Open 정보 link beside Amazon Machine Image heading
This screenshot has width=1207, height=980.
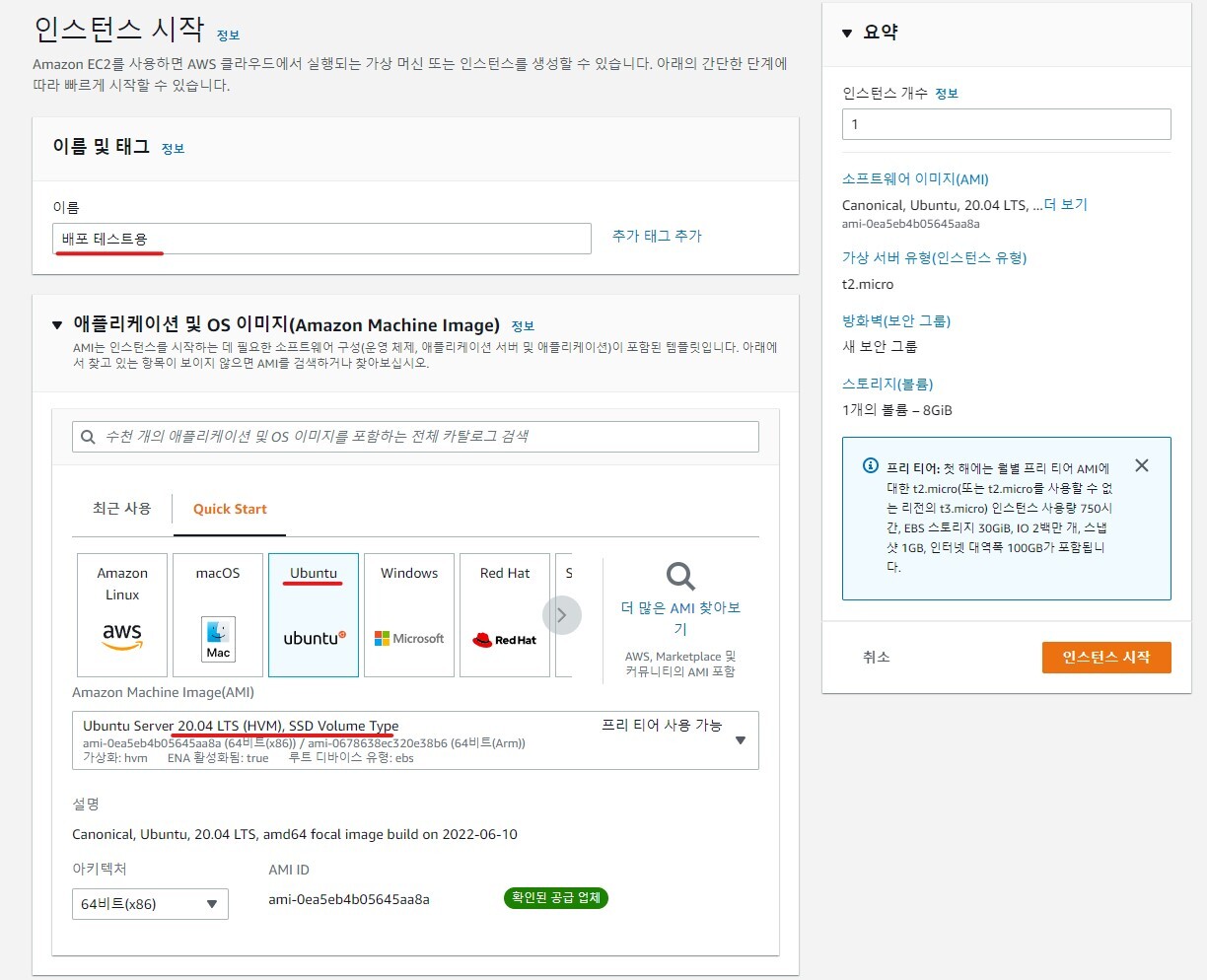click(x=523, y=326)
